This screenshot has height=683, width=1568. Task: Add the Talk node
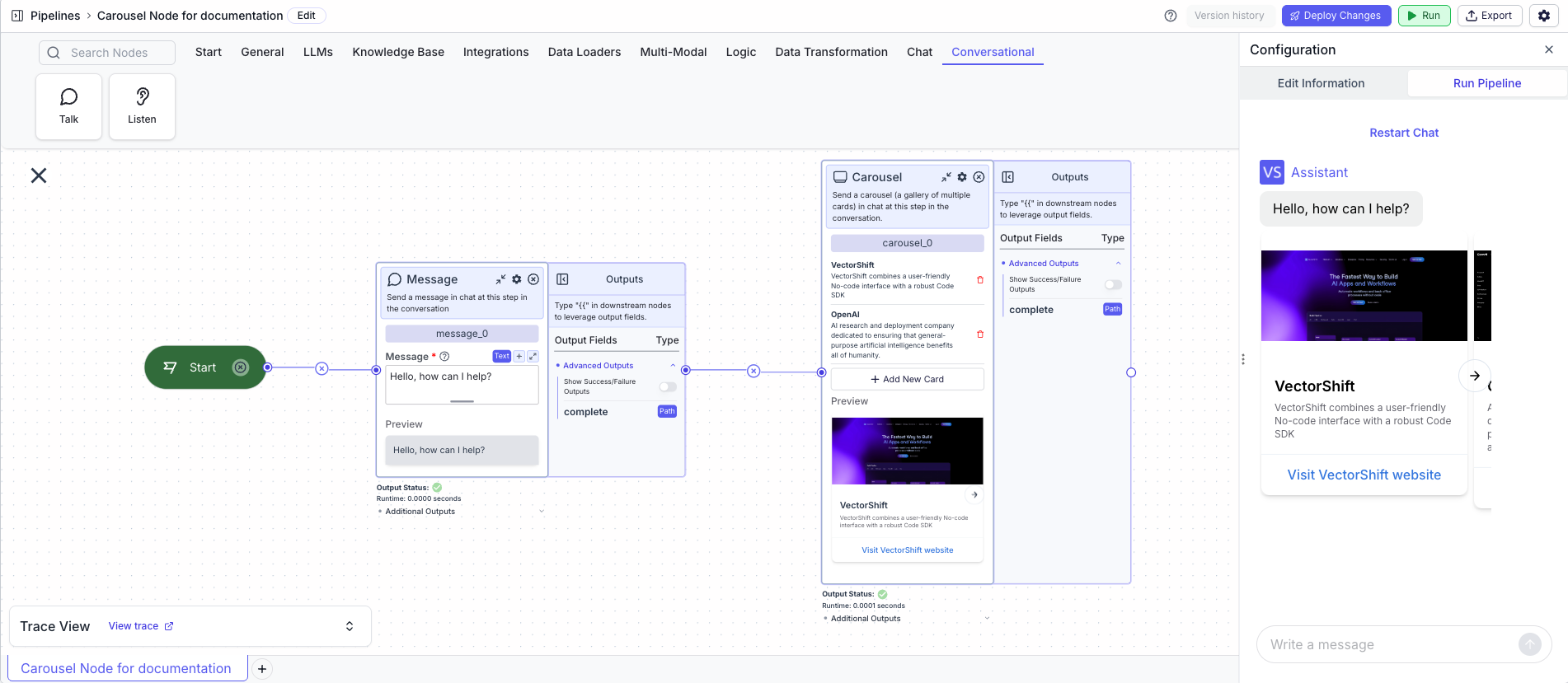68,106
